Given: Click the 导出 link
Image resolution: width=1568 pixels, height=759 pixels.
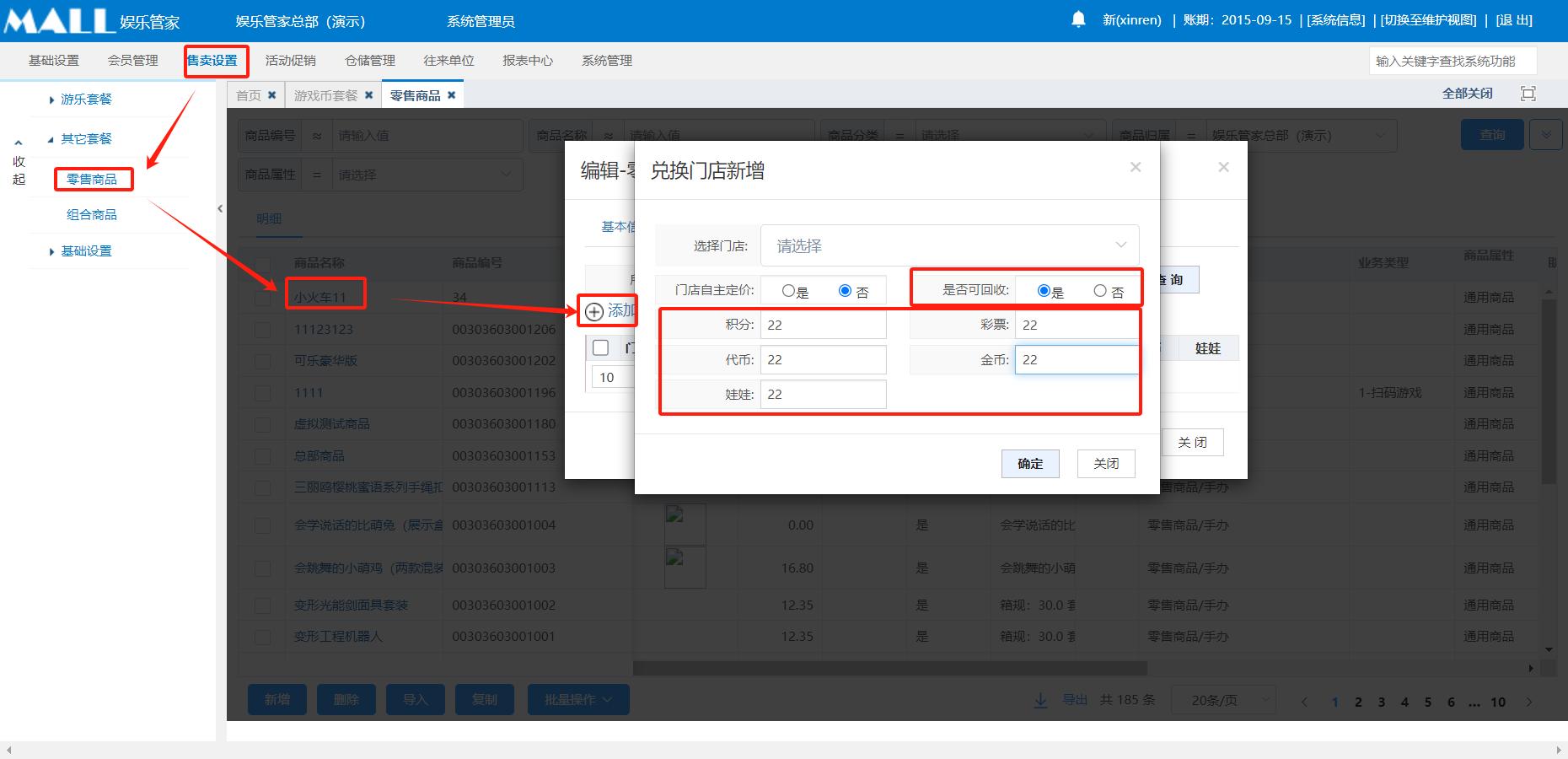Looking at the screenshot, I should (x=1074, y=700).
